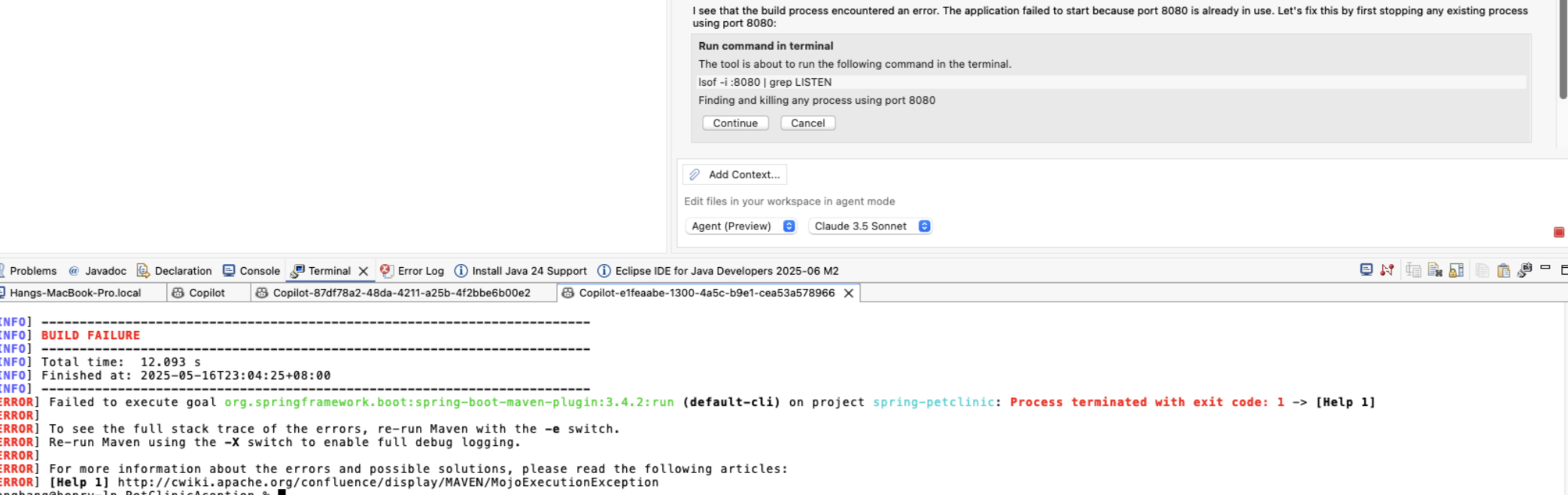Image resolution: width=1568 pixels, height=495 pixels.
Task: Open the Claude 3.5 Sonnet model dropdown
Action: [871, 226]
